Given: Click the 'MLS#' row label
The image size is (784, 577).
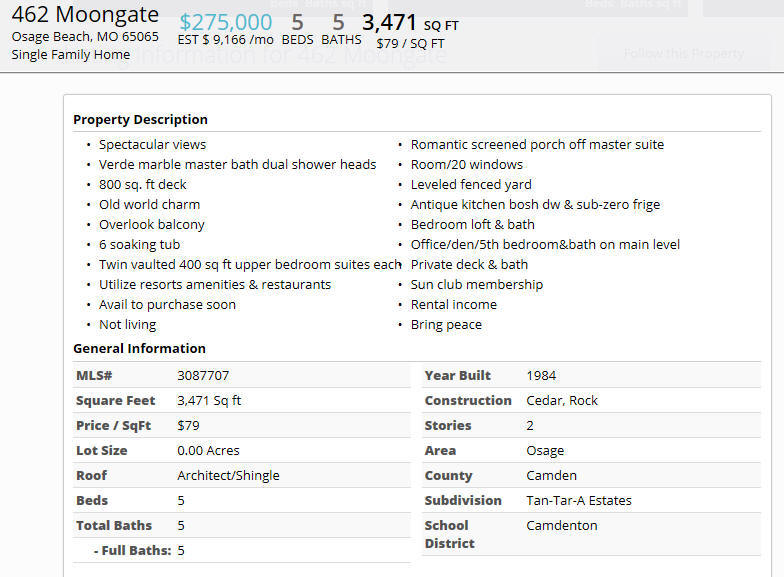Looking at the screenshot, I should (94, 376).
